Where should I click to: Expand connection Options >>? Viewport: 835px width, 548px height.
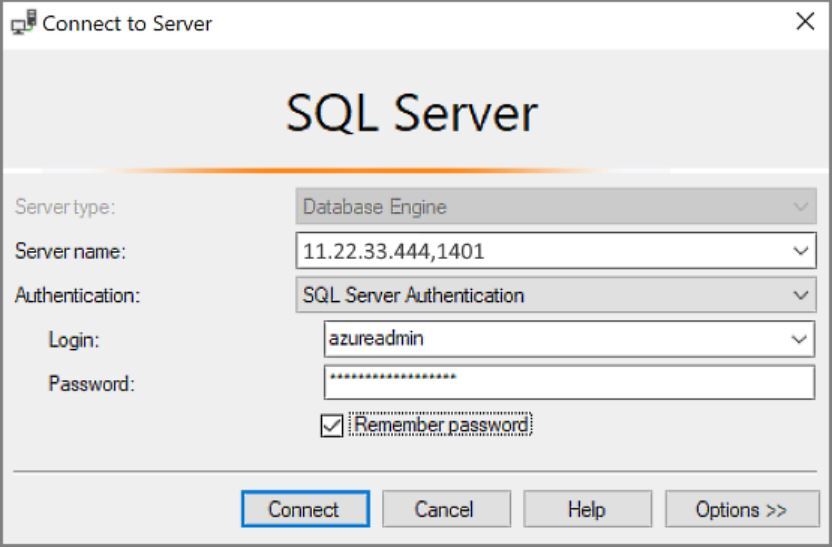coord(742,509)
